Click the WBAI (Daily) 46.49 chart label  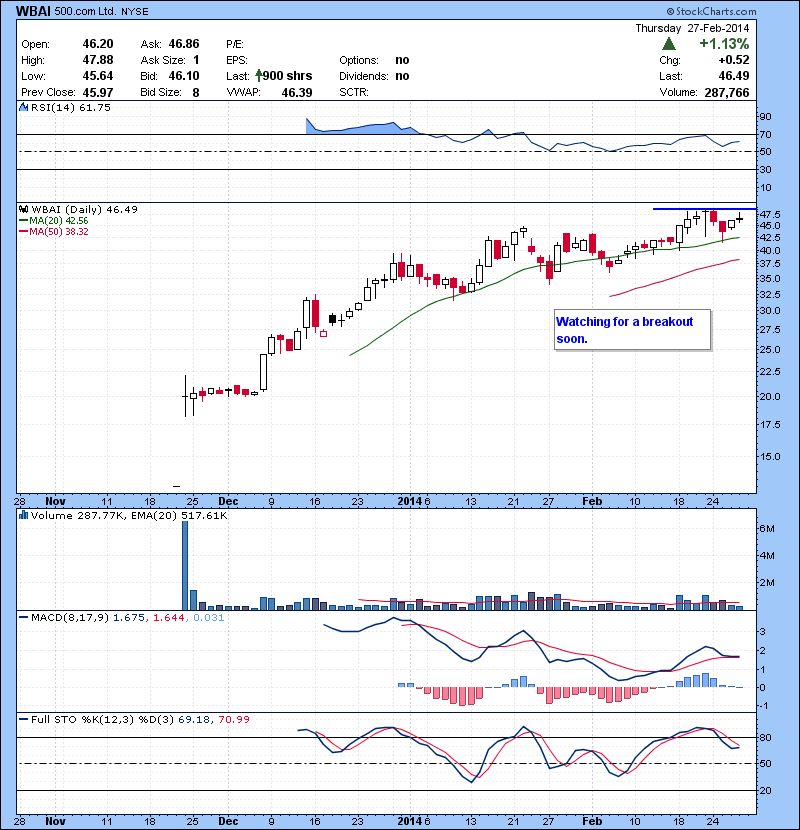click(x=85, y=210)
